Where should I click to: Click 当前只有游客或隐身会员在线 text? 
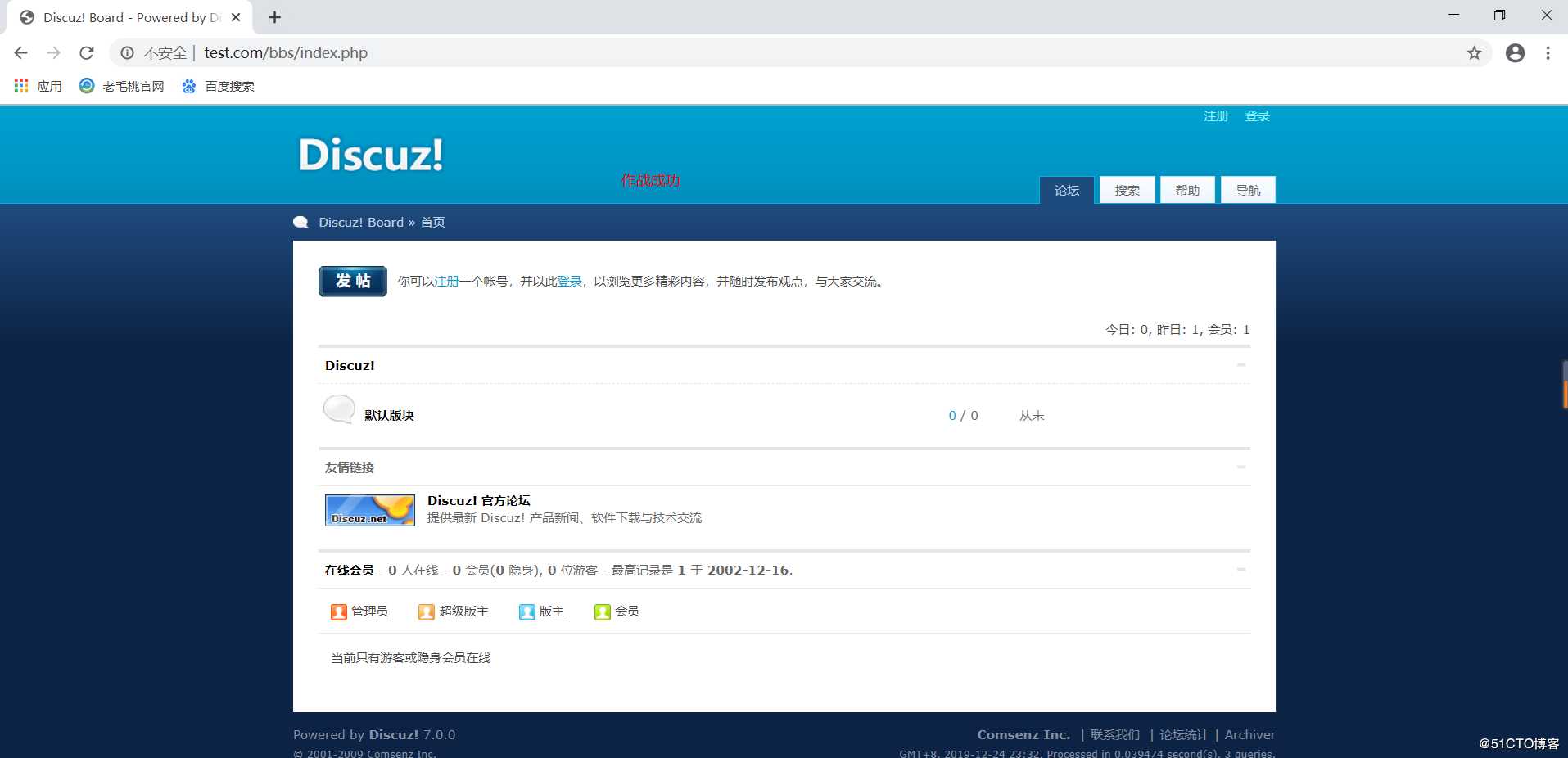point(411,658)
